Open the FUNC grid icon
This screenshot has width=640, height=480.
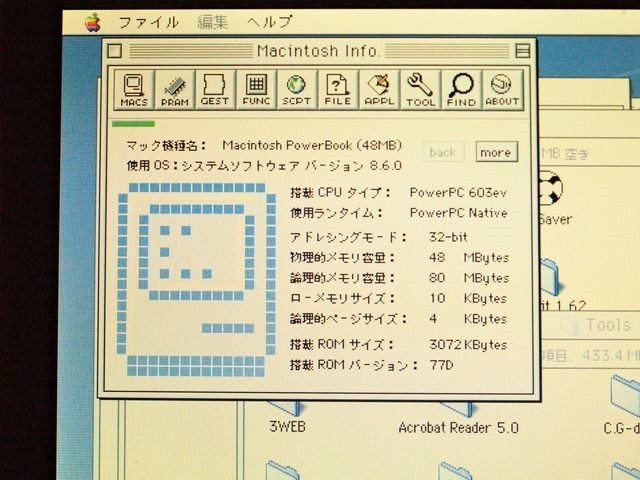tap(256, 90)
